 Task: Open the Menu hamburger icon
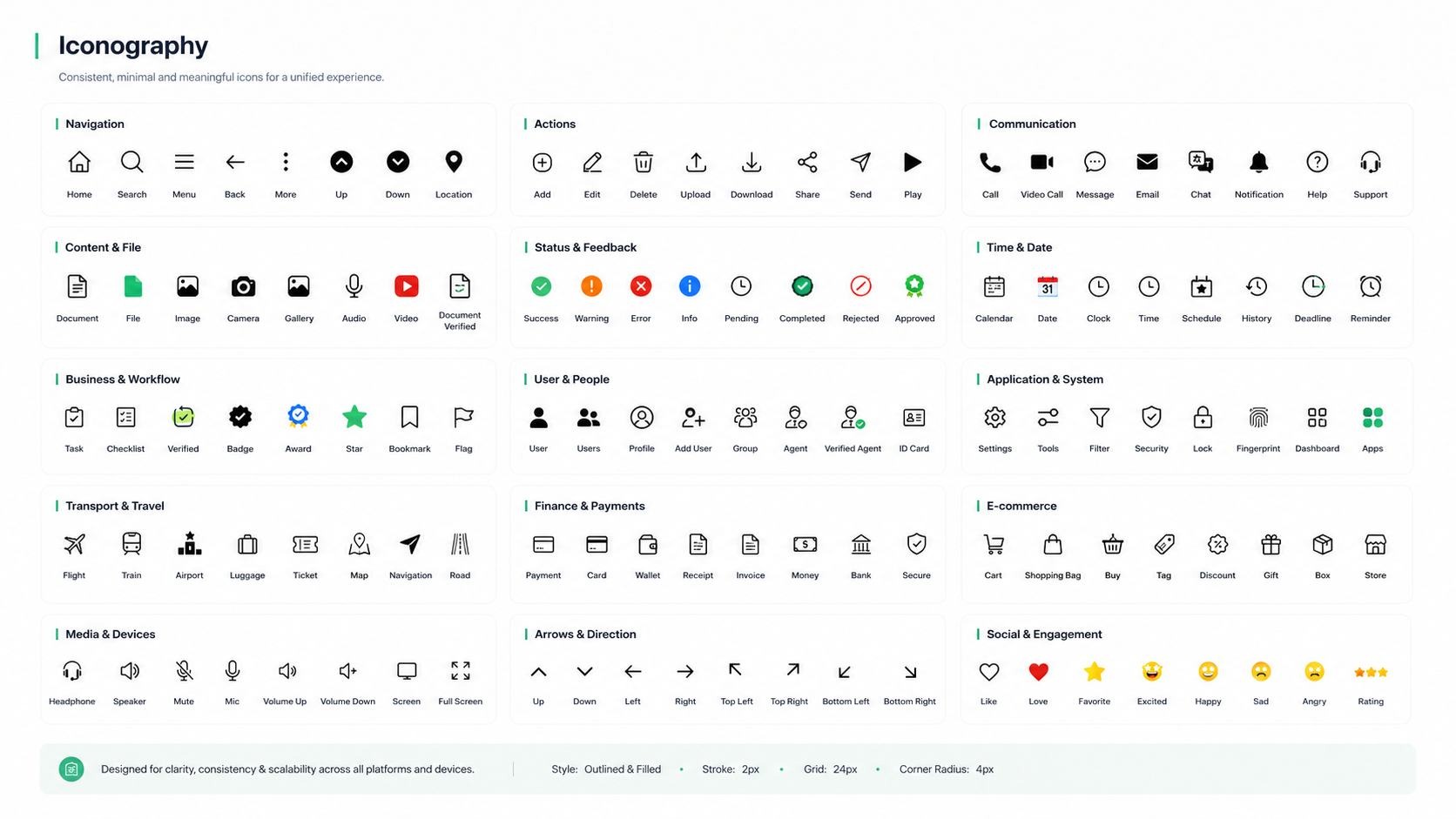(184, 162)
